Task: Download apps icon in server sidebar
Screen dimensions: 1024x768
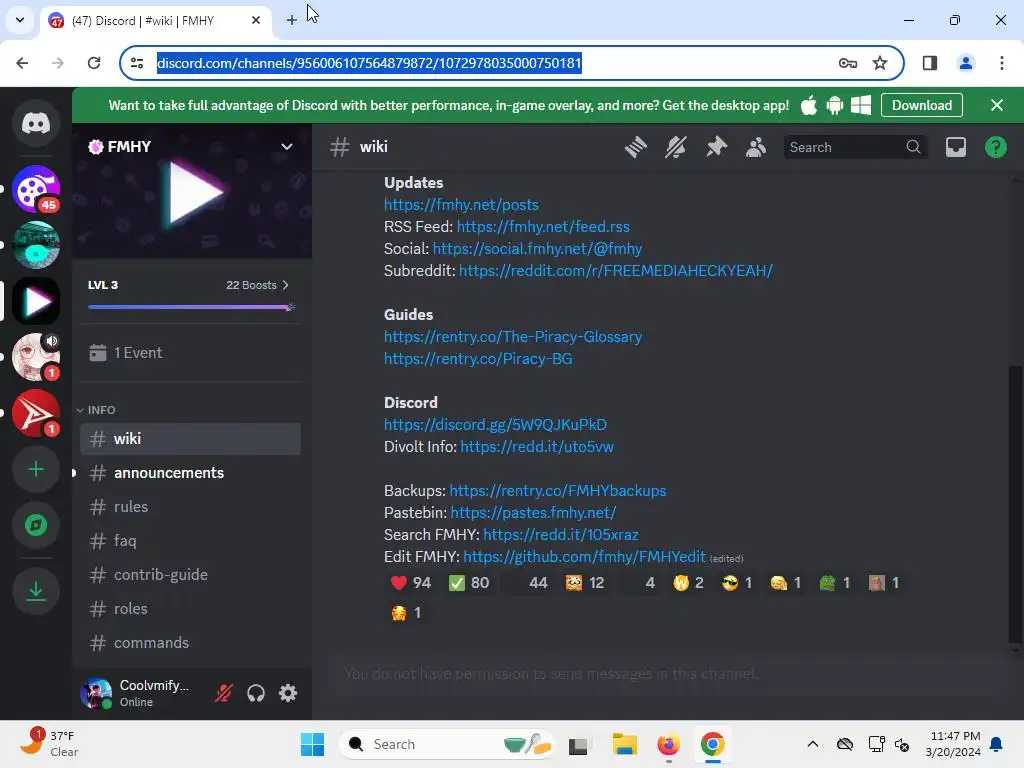Action: 36,591
